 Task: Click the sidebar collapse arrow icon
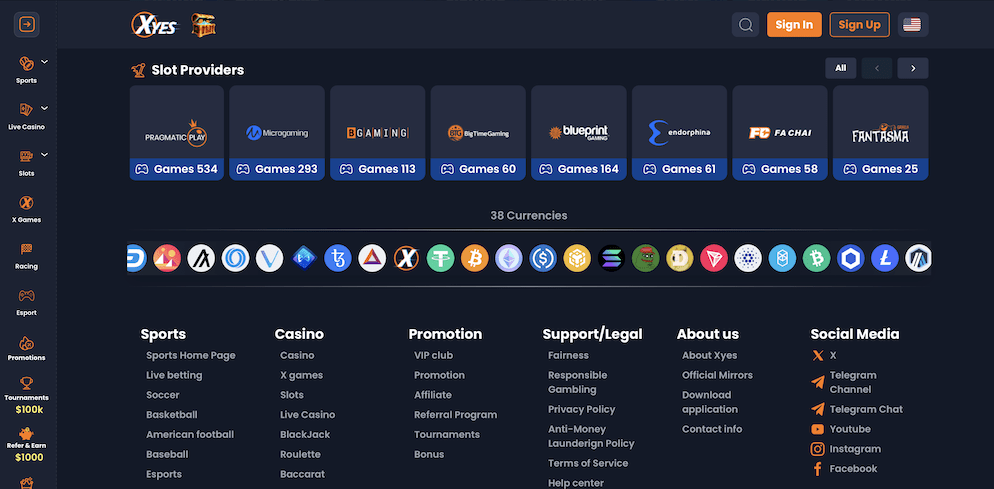point(27,25)
